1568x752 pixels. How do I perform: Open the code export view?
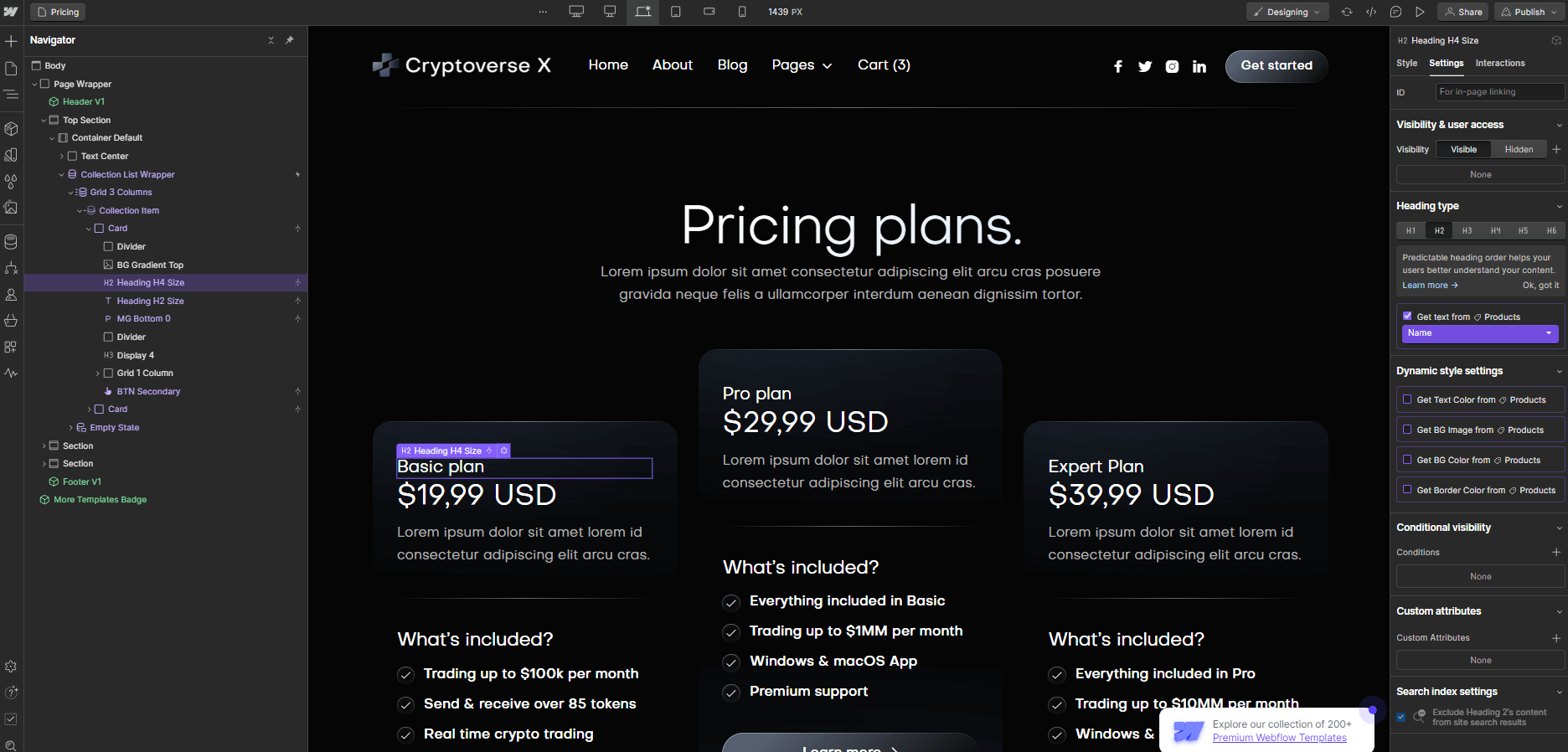click(x=1371, y=12)
